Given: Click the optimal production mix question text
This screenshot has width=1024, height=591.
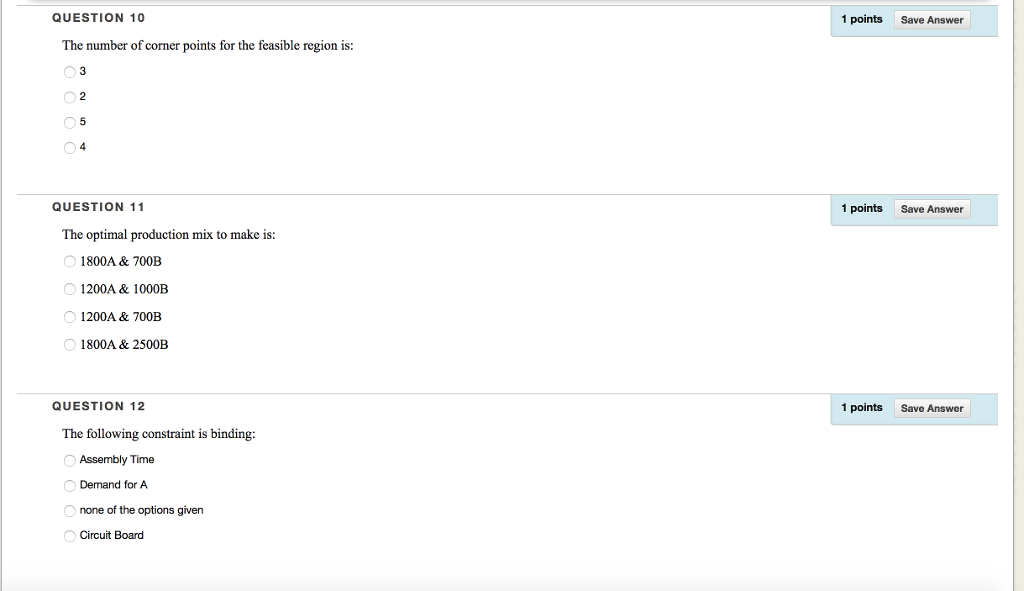Looking at the screenshot, I should 168,235.
